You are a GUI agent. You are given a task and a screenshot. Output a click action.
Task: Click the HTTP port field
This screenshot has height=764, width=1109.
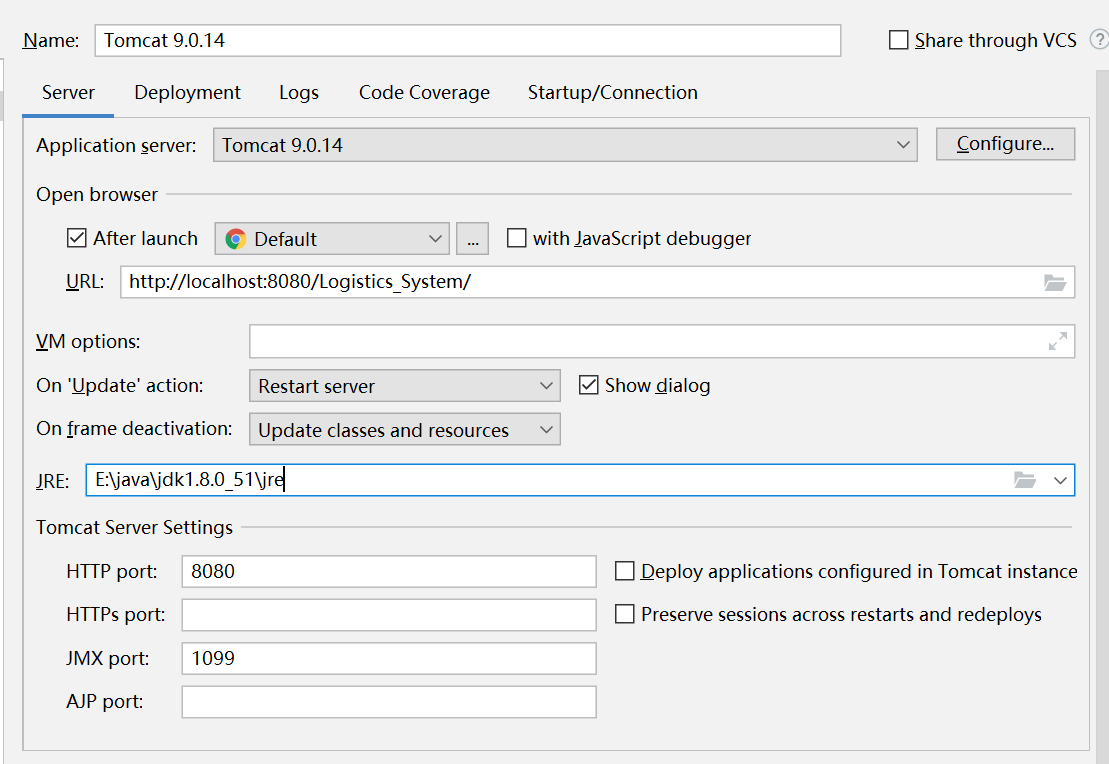click(x=389, y=572)
